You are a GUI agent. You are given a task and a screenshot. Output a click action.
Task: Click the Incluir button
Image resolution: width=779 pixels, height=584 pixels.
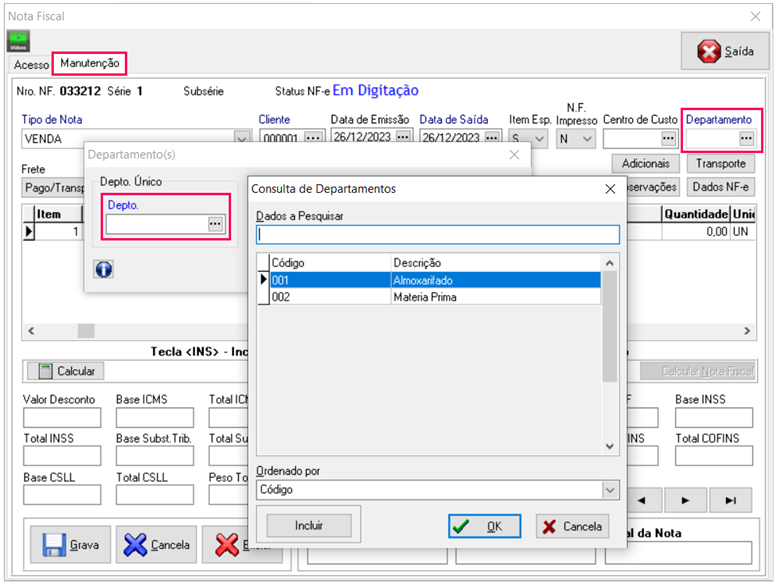tap(308, 525)
